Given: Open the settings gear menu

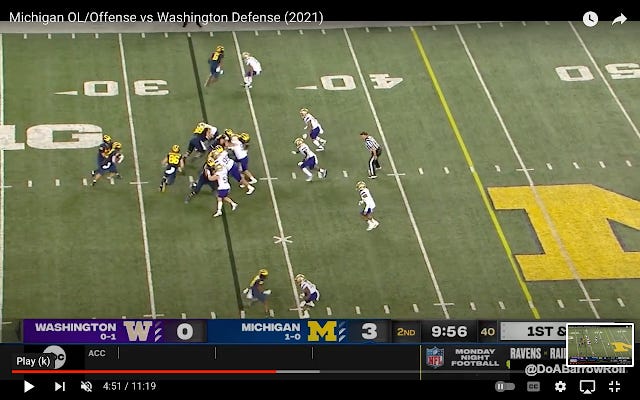Looking at the screenshot, I should coord(560,386).
